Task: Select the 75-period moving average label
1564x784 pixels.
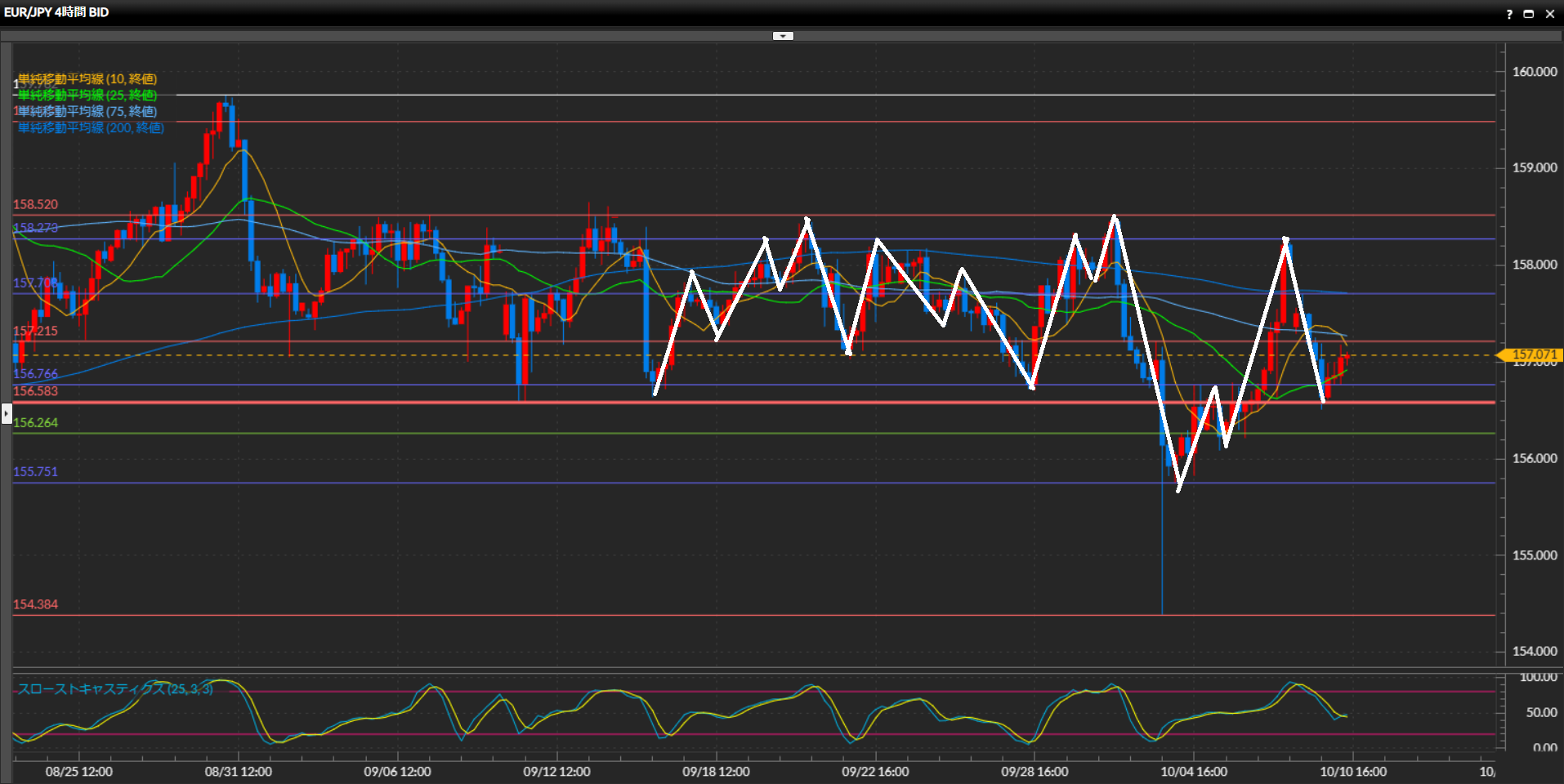Action: click(87, 112)
